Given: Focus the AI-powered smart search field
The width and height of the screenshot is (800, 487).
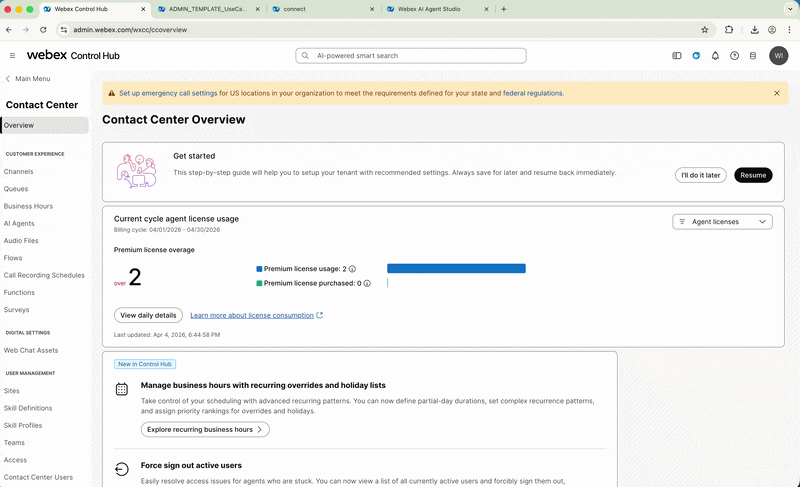Looking at the screenshot, I should click(411, 56).
